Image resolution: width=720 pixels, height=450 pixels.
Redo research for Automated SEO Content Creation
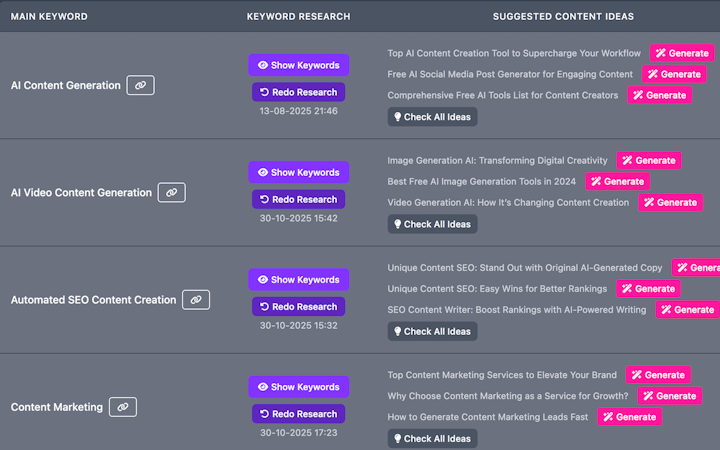point(299,307)
